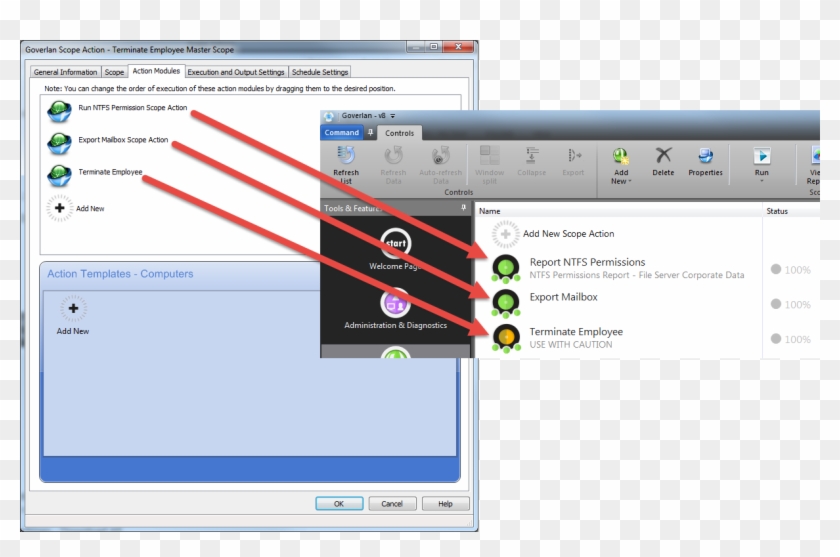Click the Terminate Employee module globe icon
This screenshot has width=840, height=557.
(59, 175)
